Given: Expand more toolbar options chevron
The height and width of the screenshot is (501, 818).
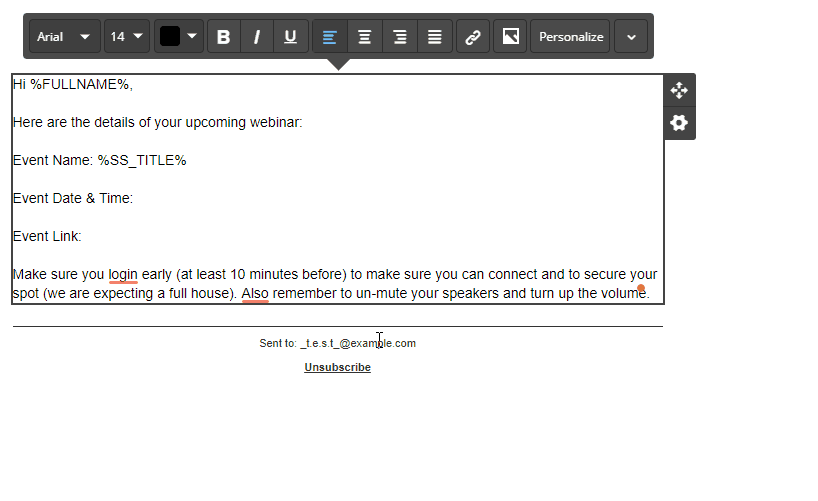Looking at the screenshot, I should 631,37.
